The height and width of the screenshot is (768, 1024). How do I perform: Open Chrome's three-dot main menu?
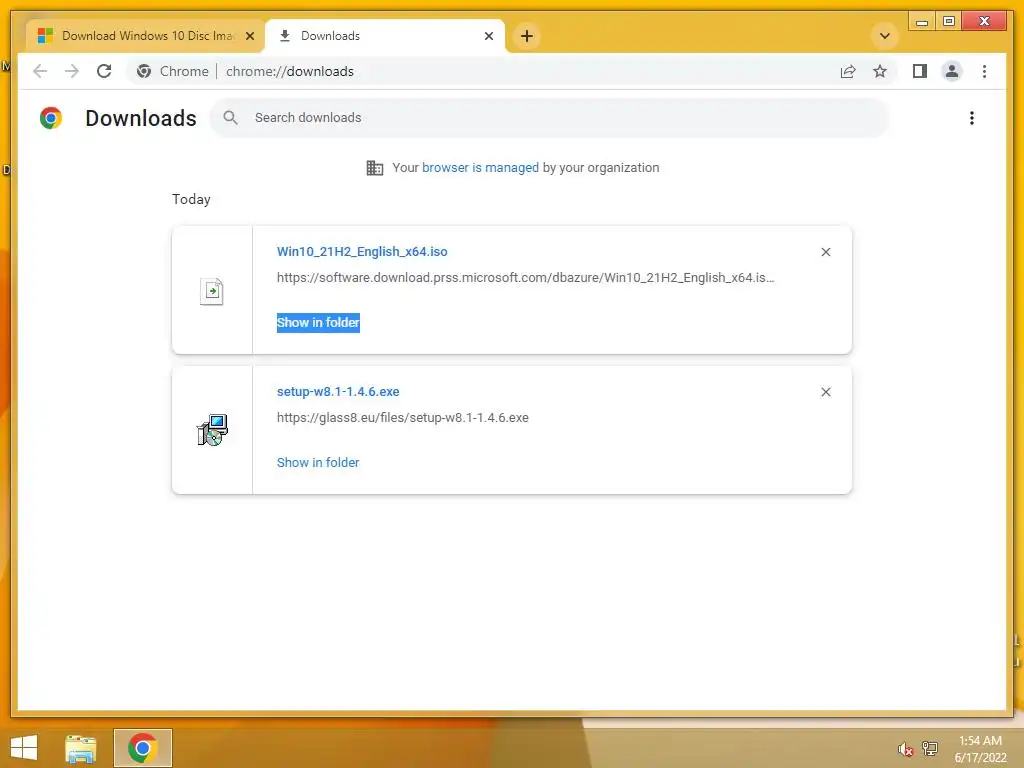click(x=984, y=71)
